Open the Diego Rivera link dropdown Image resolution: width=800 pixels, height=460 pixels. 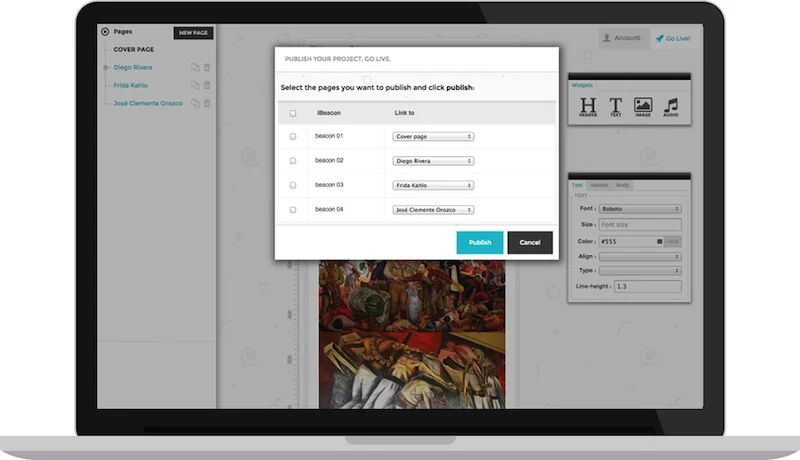[433, 161]
